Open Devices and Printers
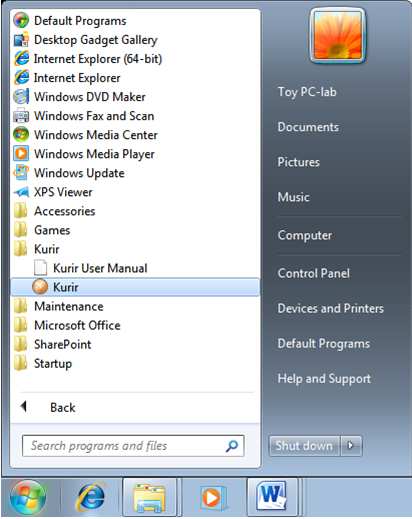This screenshot has width=412, height=519. pyautogui.click(x=331, y=308)
